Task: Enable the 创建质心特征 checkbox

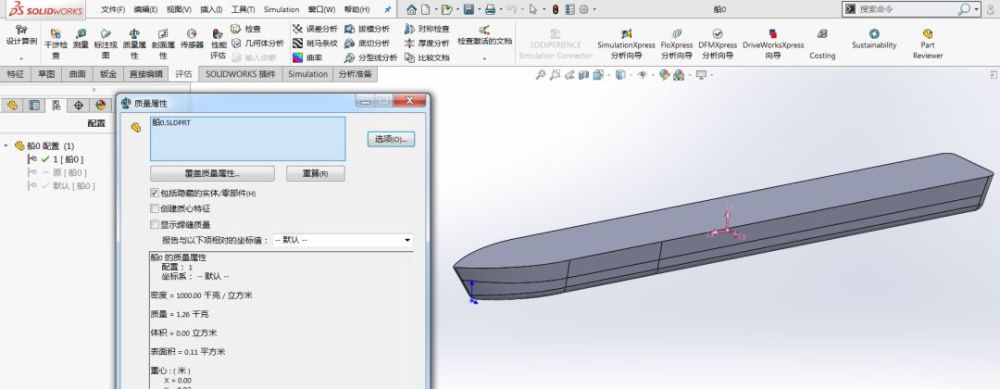Action: point(154,209)
